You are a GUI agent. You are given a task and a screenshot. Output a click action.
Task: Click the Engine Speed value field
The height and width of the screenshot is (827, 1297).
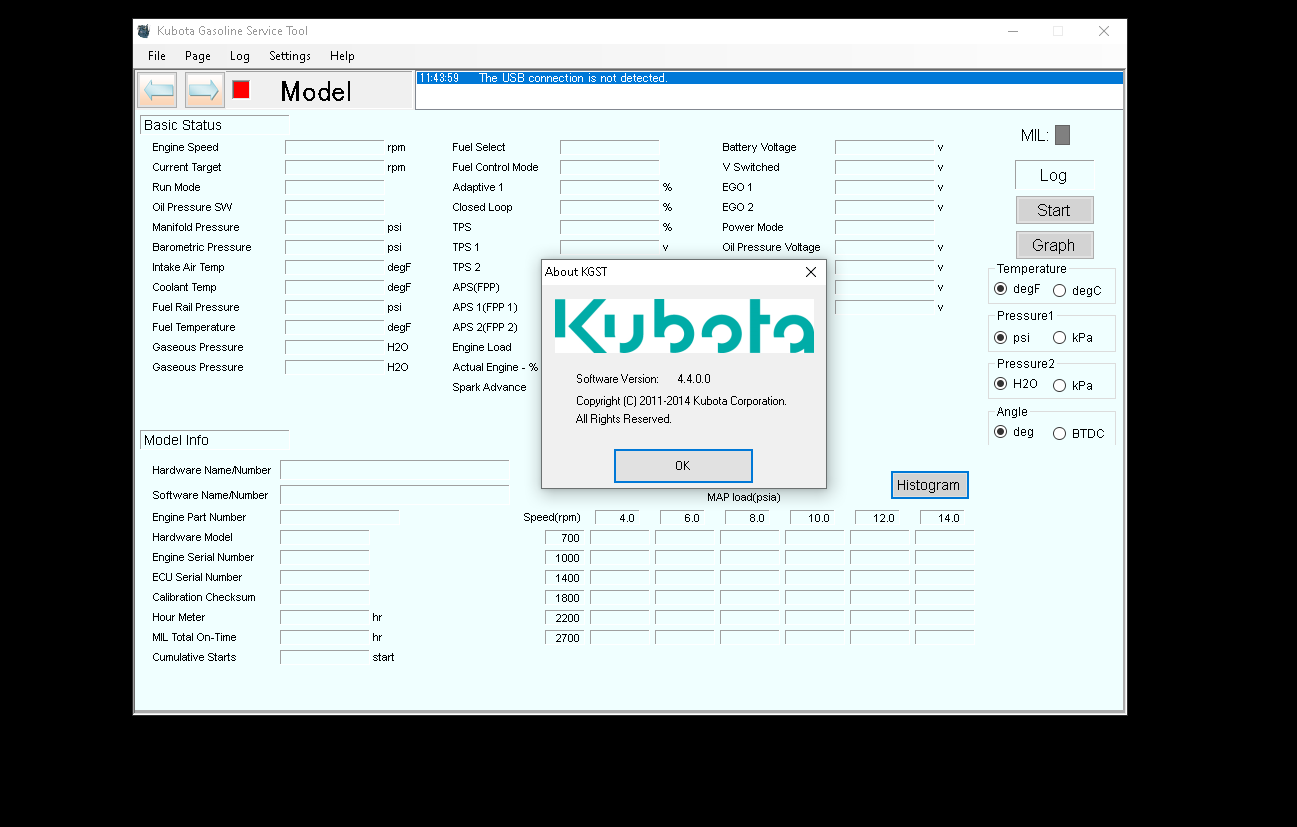(334, 147)
